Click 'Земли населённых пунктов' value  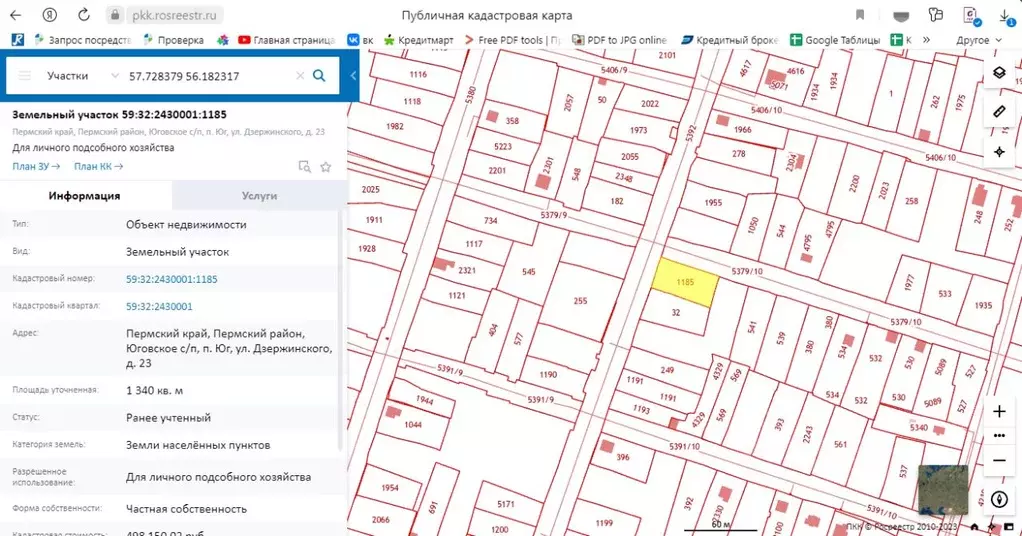pos(198,445)
